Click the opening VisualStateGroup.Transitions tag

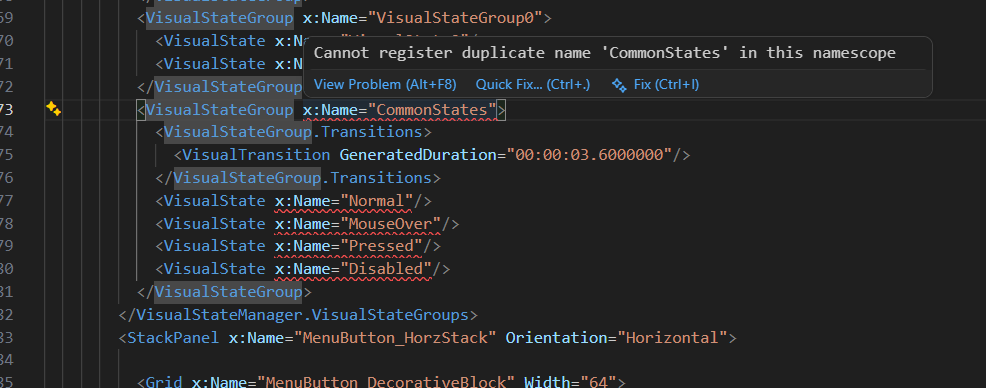pyautogui.click(x=294, y=132)
